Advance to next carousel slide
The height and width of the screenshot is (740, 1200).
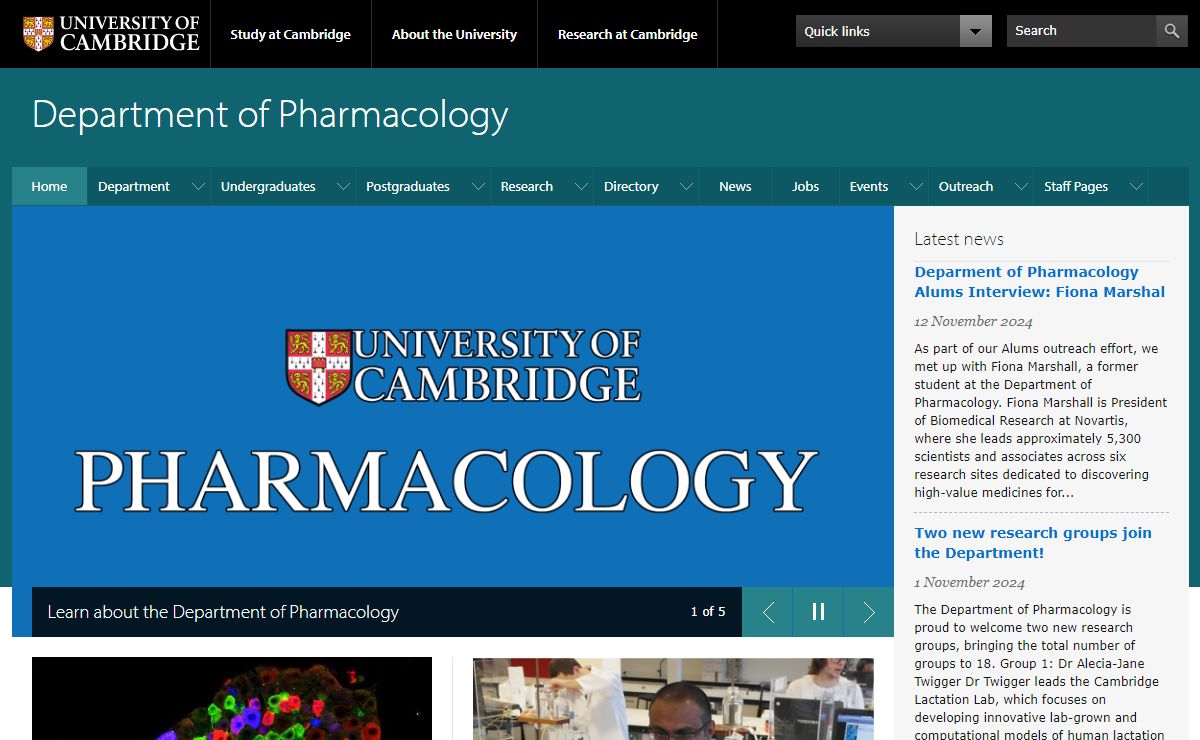click(869, 612)
